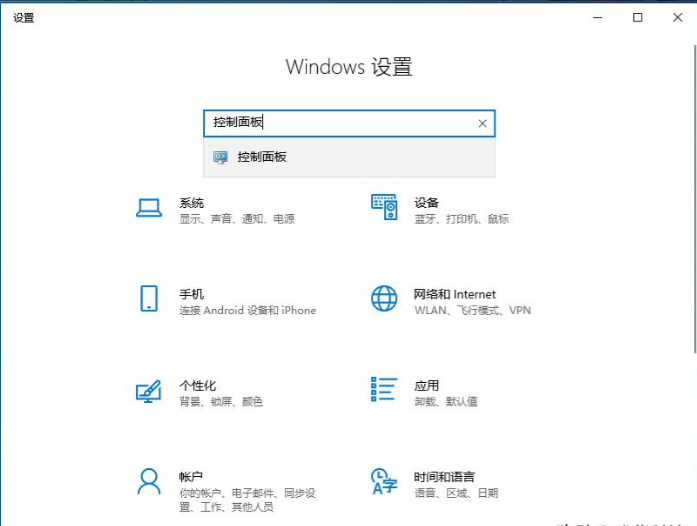Open the 应用 settings category
The height and width of the screenshot is (526, 697).
(426, 385)
